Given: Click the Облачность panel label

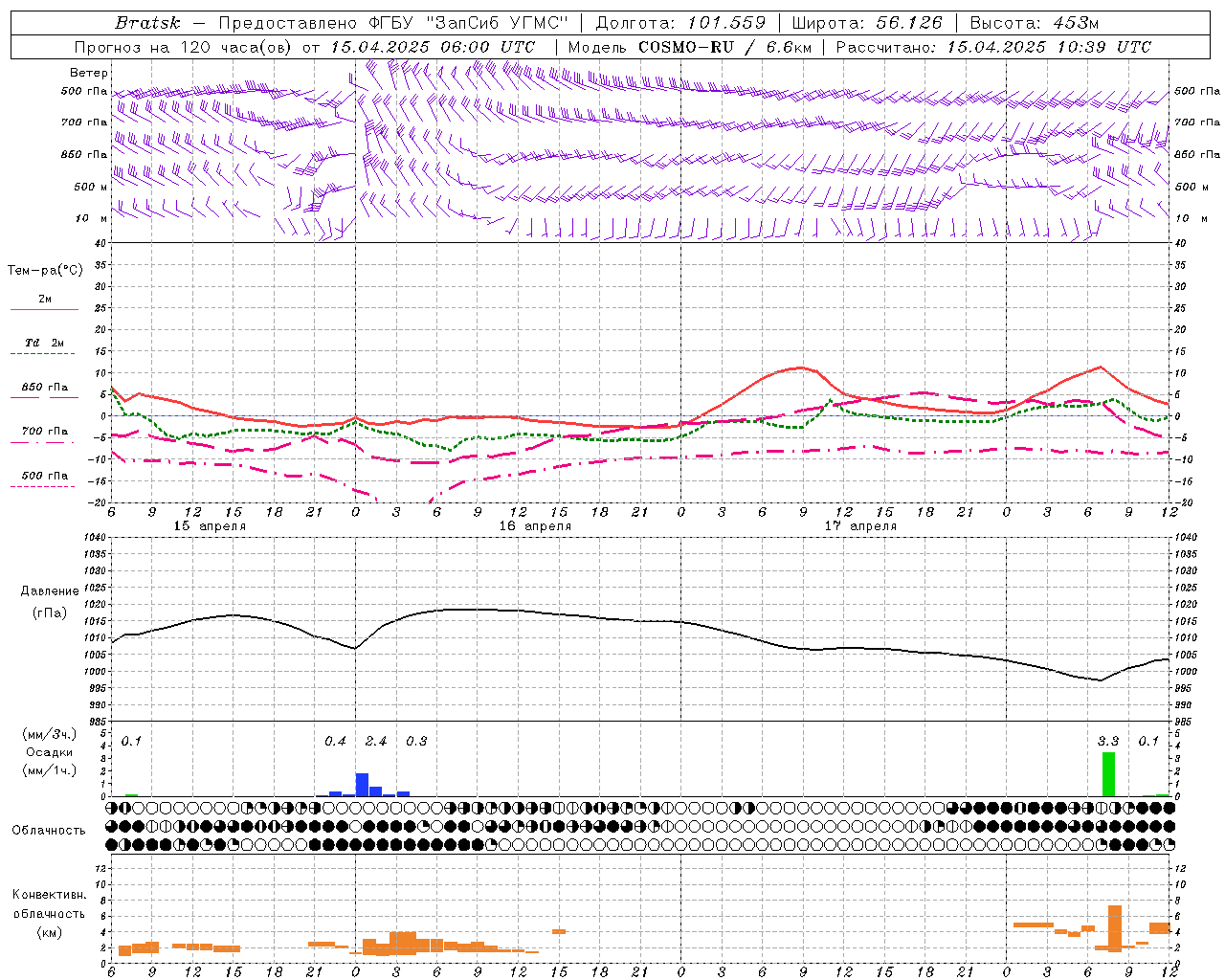Looking at the screenshot, I should tap(49, 831).
